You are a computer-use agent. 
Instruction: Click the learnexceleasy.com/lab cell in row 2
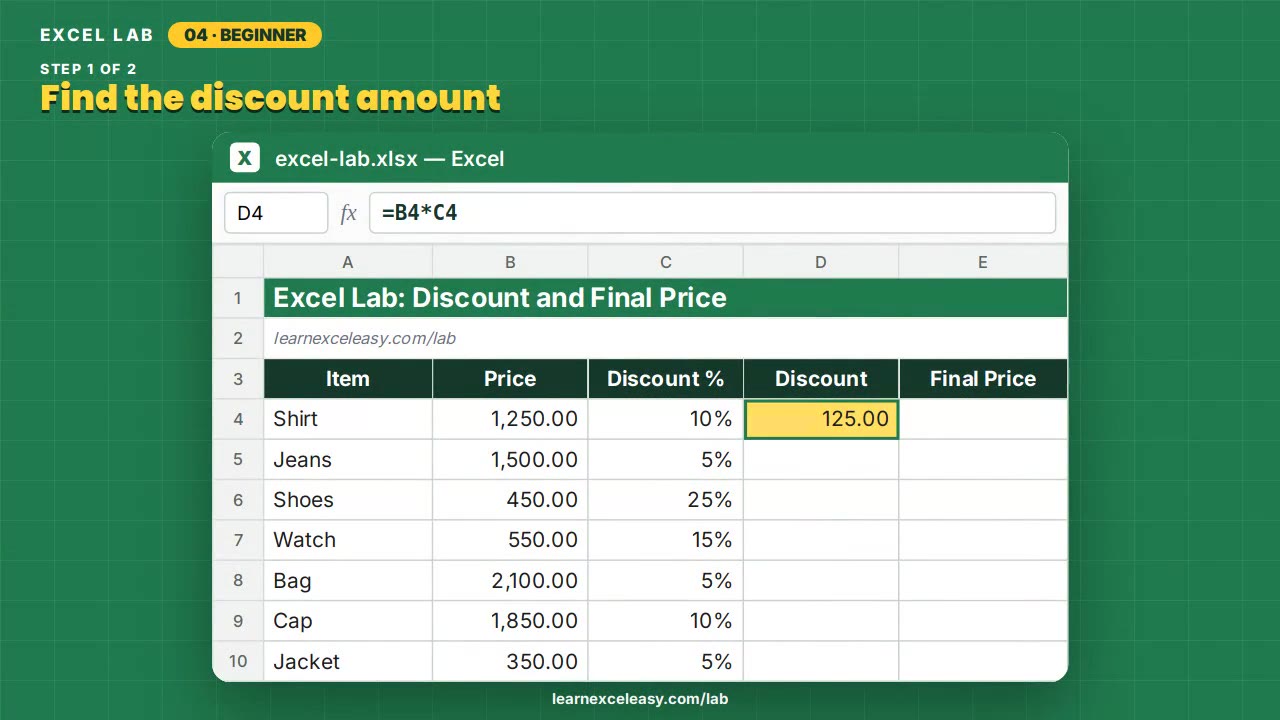click(666, 338)
